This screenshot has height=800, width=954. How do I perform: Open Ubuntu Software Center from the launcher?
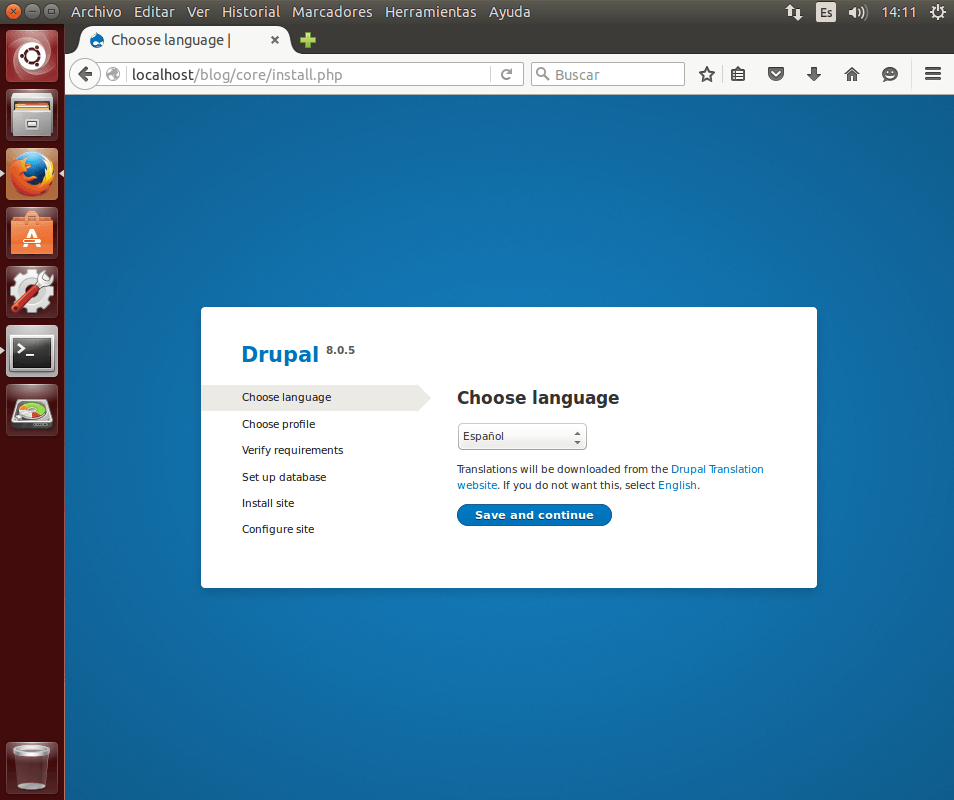(32, 234)
